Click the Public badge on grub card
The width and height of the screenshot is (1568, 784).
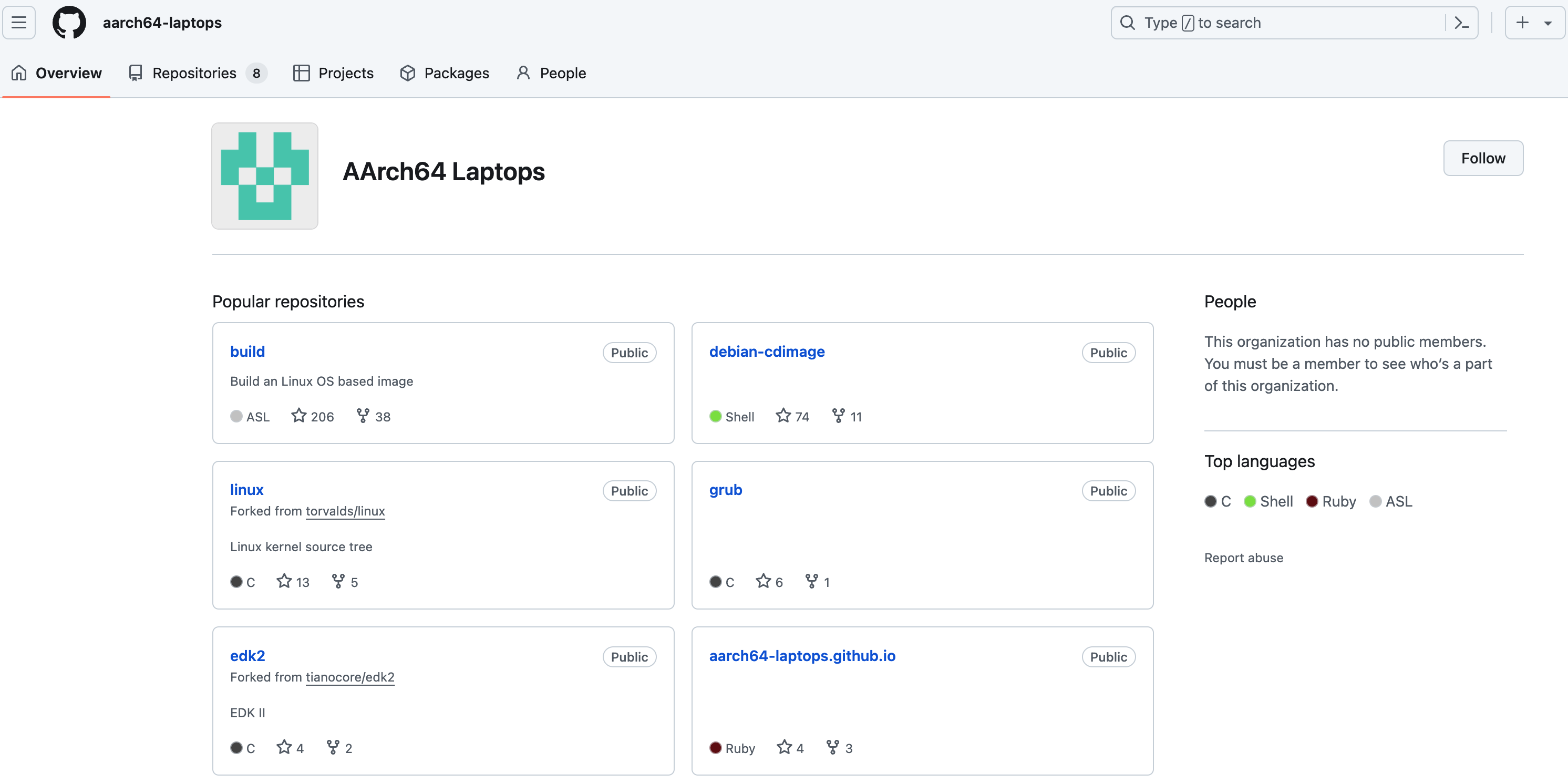(1108, 491)
